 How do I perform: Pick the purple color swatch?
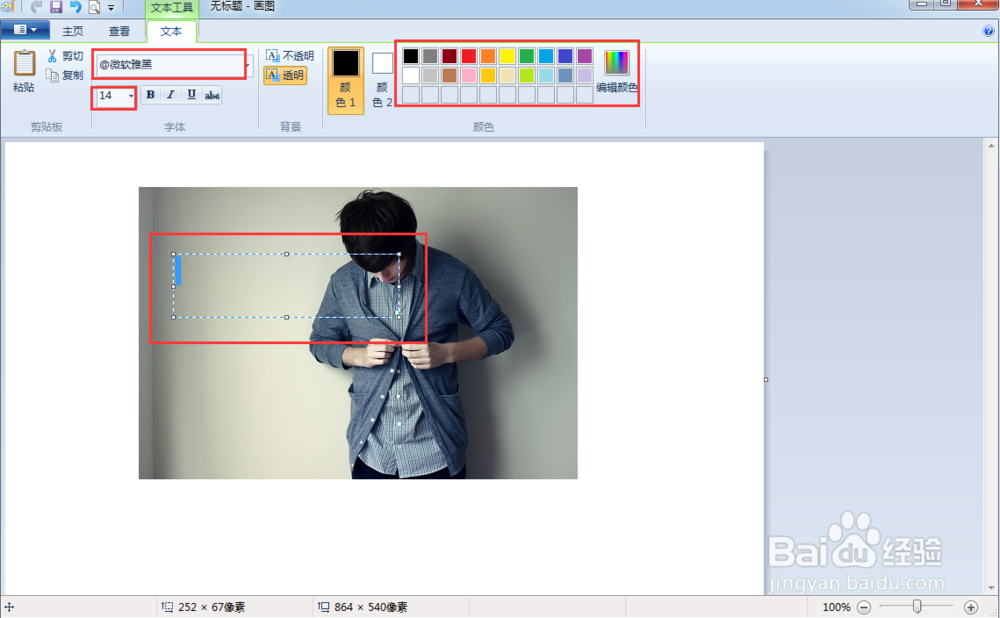(585, 56)
